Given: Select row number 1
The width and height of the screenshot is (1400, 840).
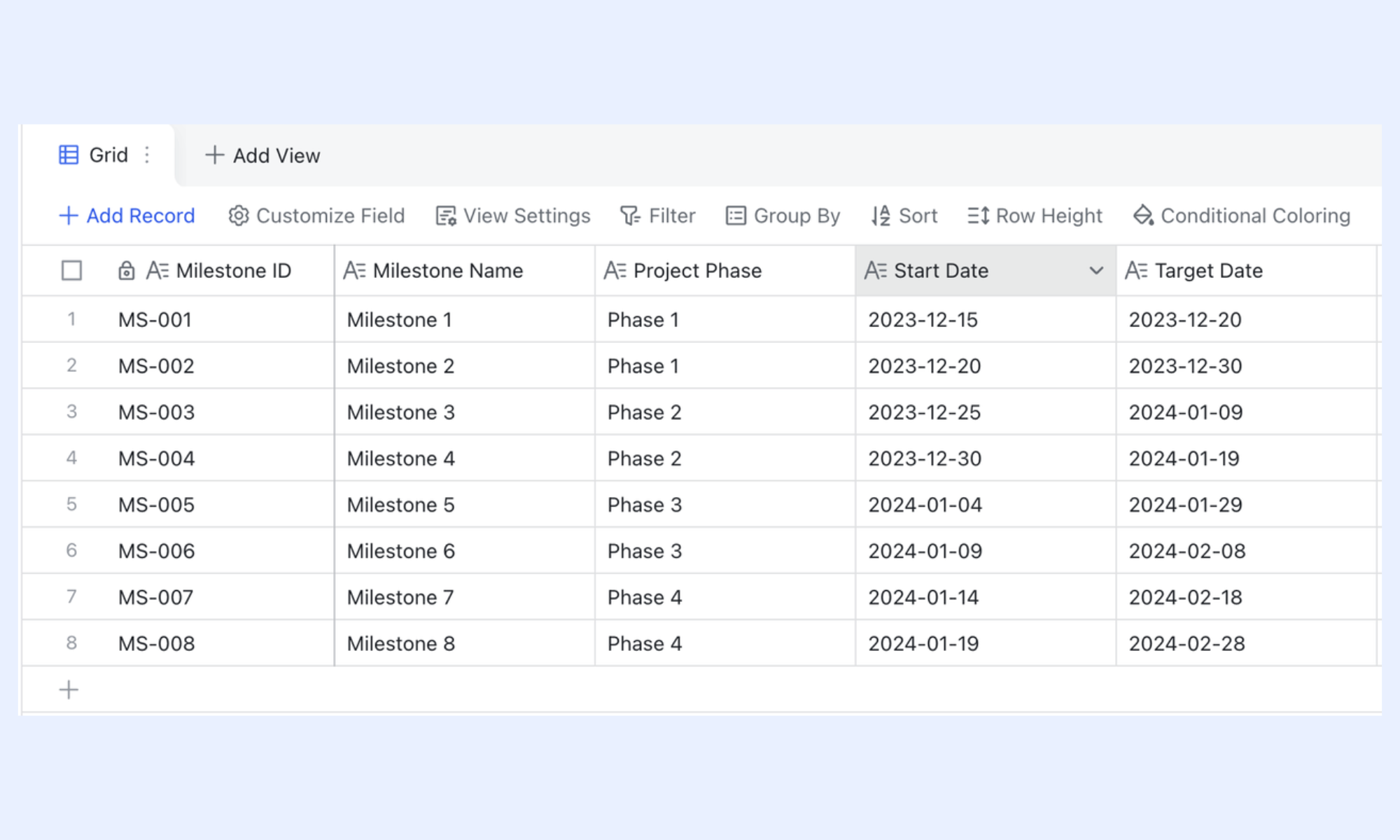Looking at the screenshot, I should coord(71,319).
